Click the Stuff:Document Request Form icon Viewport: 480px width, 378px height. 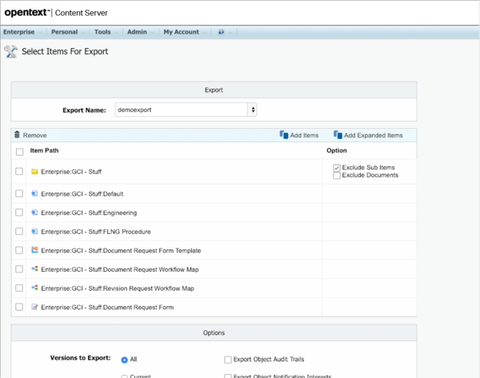pyautogui.click(x=34, y=307)
